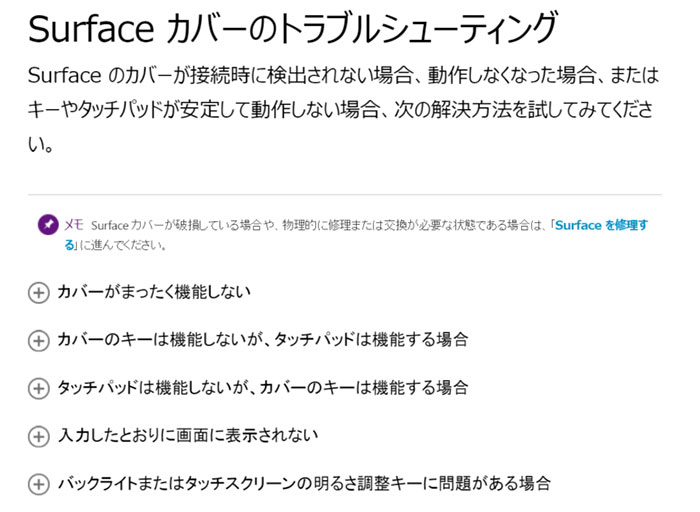Viewport: 700px width, 512px height.
Task: Click heading text 'カバーがまったく機能しない'
Action: [154, 292]
